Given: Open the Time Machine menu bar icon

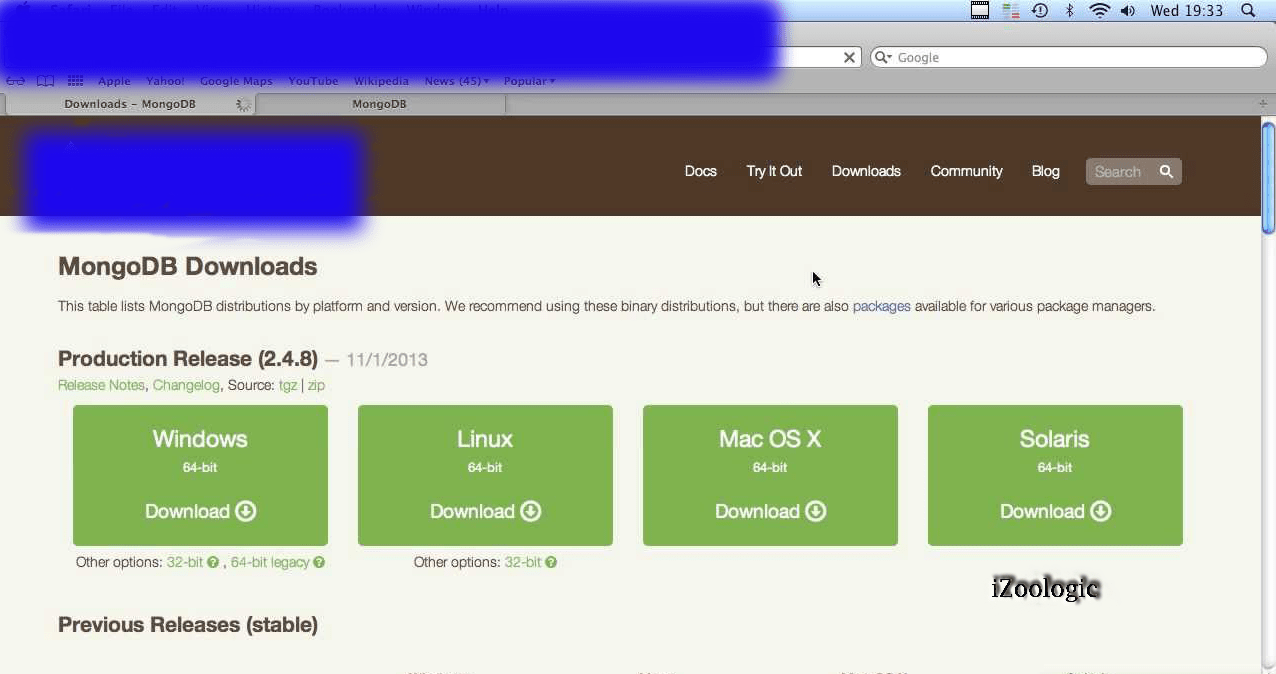Looking at the screenshot, I should tap(1040, 11).
